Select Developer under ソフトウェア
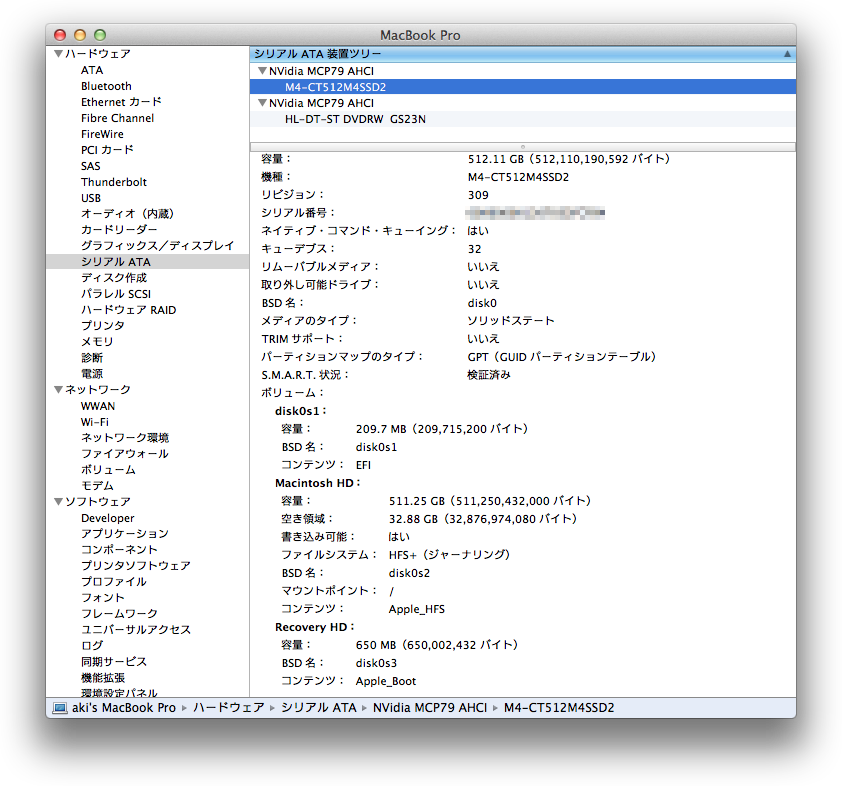The height and width of the screenshot is (786, 842). pyautogui.click(x=108, y=518)
